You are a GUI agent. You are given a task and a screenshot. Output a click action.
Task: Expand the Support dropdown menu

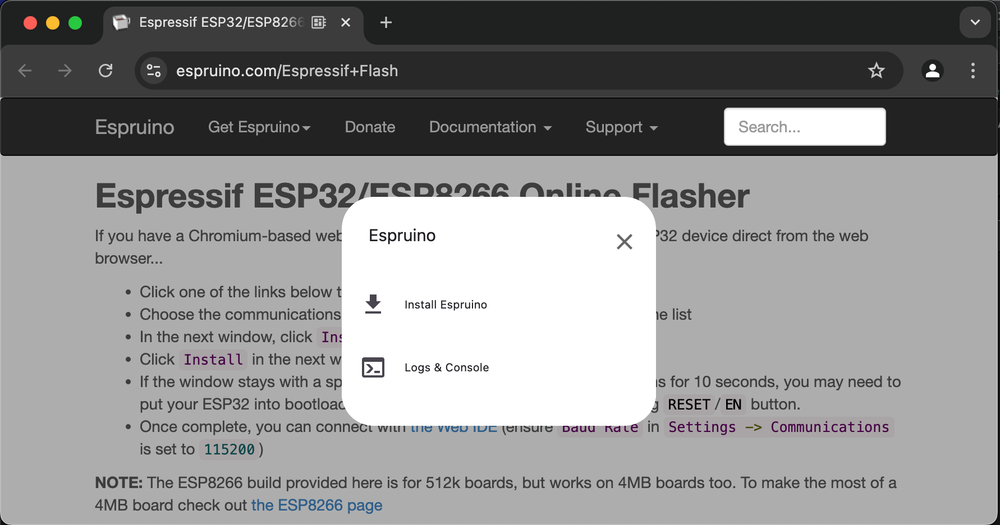[x=621, y=127]
